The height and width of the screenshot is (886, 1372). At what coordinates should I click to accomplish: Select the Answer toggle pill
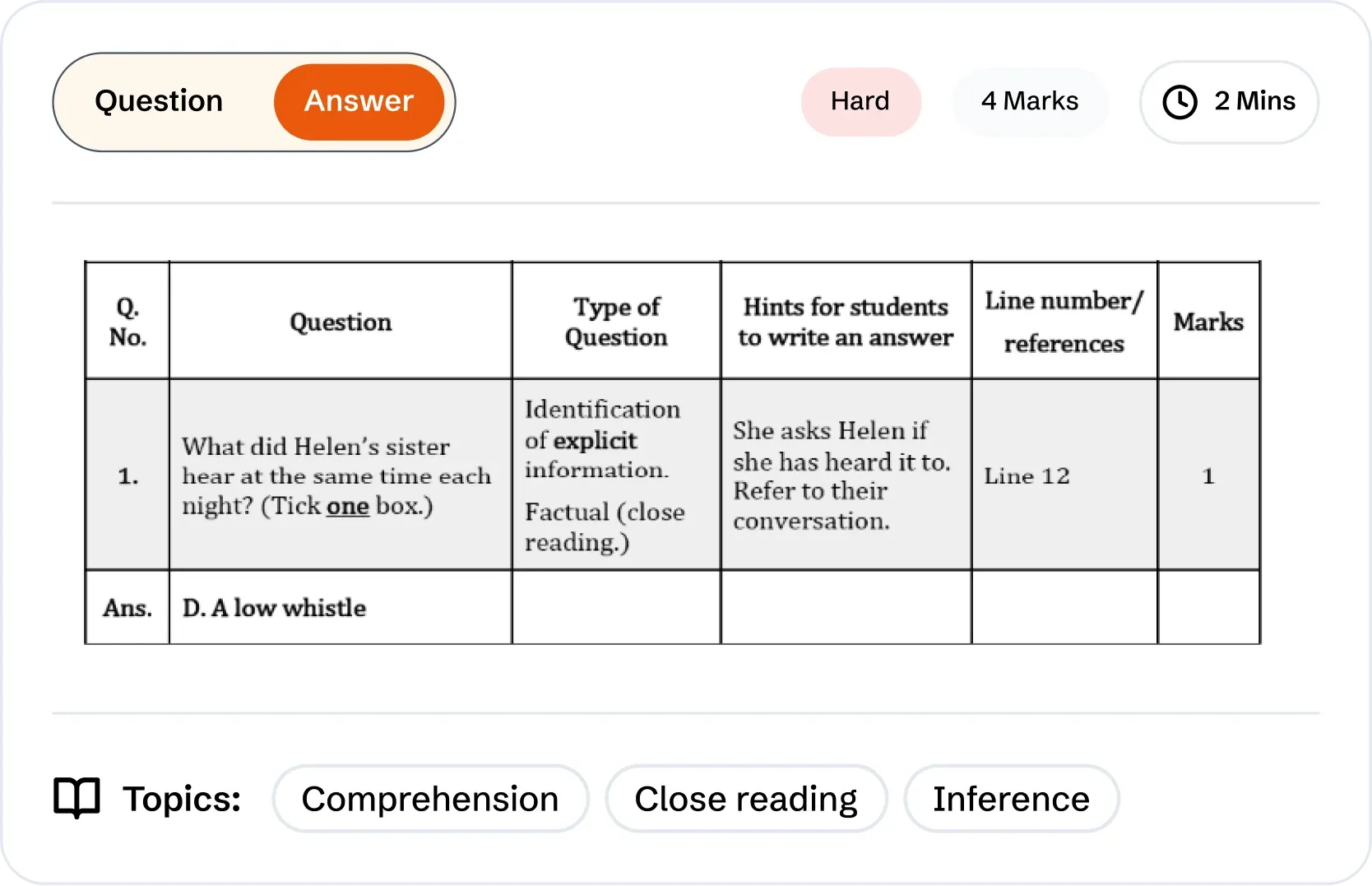(359, 101)
